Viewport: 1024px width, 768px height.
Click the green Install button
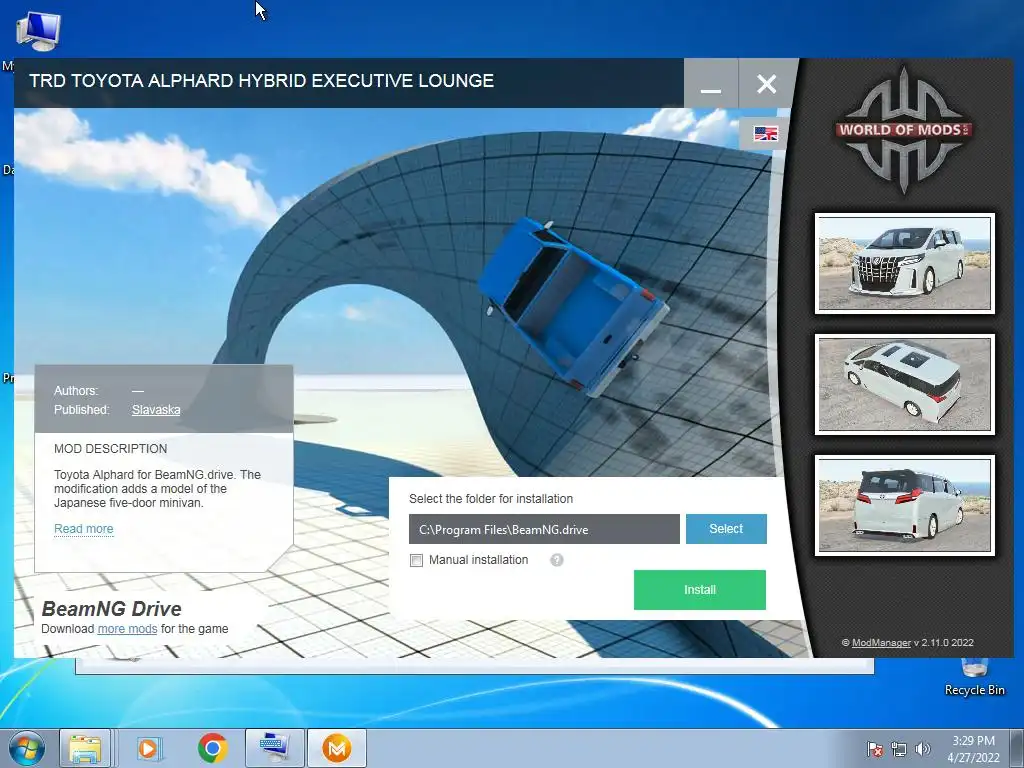coord(699,590)
